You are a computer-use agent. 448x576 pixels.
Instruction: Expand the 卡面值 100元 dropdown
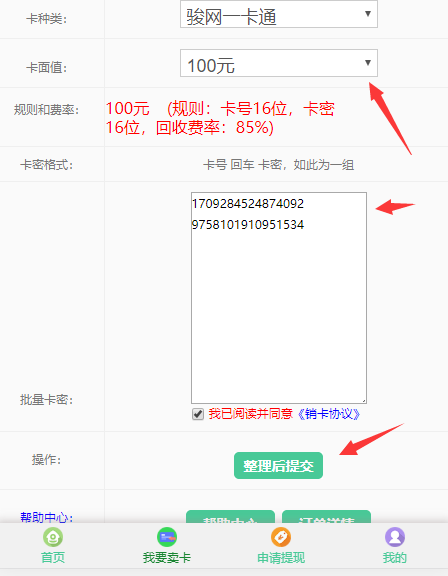click(279, 63)
